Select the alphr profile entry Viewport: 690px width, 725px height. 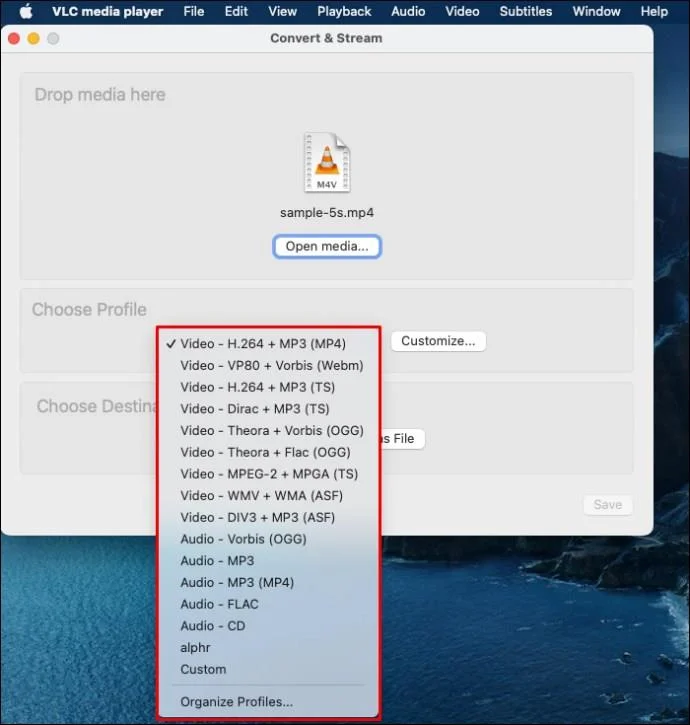(268, 648)
